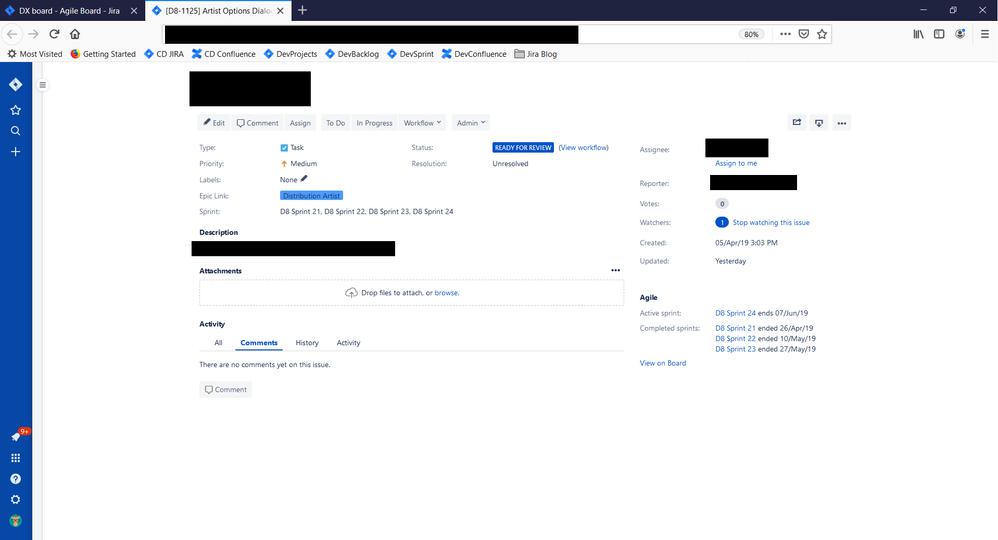The height and width of the screenshot is (540, 998).
Task: Switch to the History activity tab
Action: [307, 343]
